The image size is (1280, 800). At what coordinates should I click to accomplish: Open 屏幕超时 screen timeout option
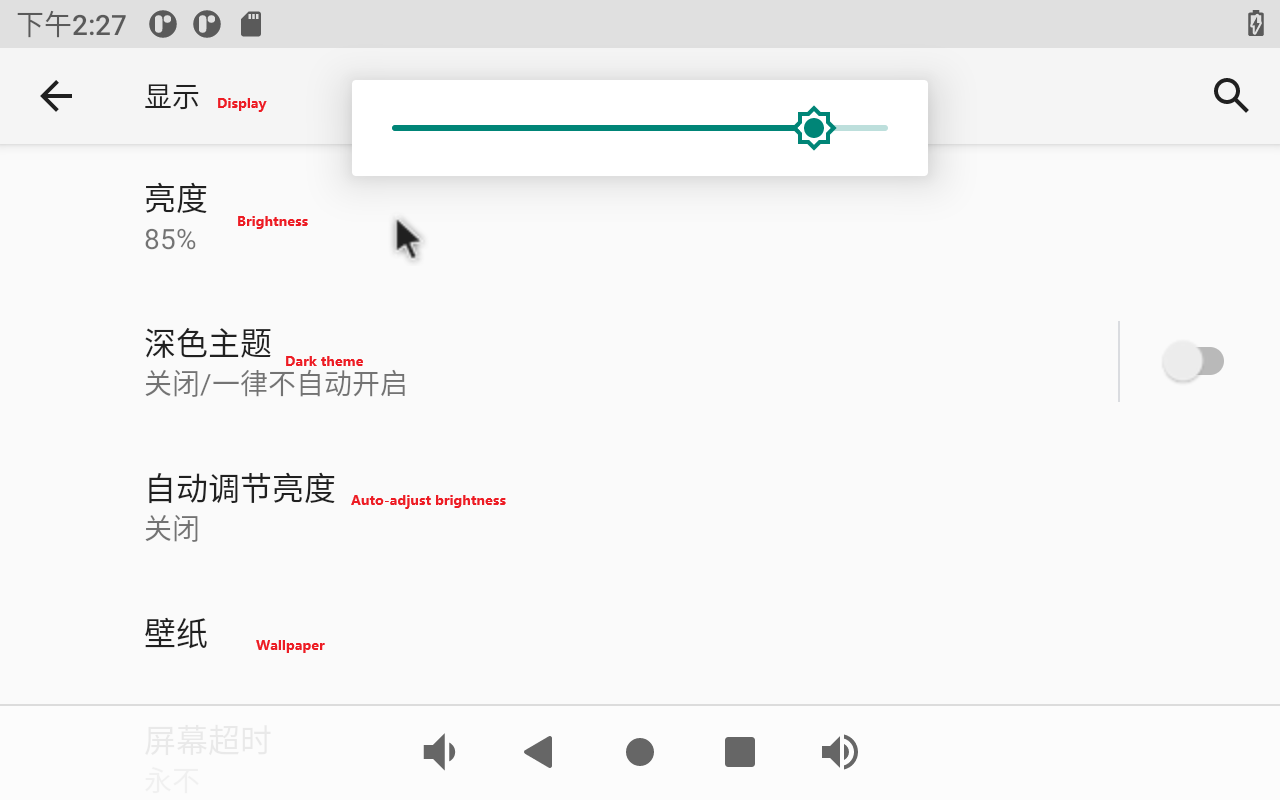[x=208, y=742]
